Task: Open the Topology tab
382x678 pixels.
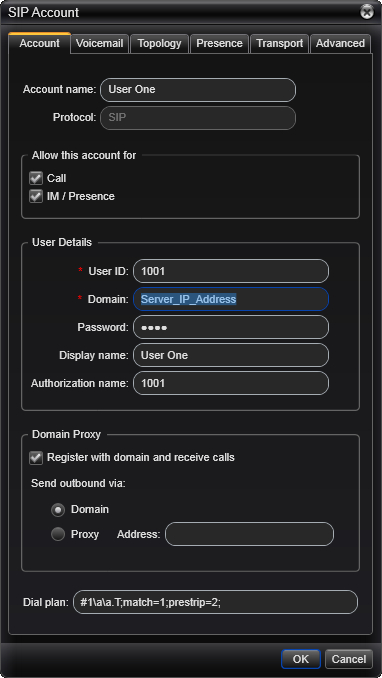Action: [159, 44]
